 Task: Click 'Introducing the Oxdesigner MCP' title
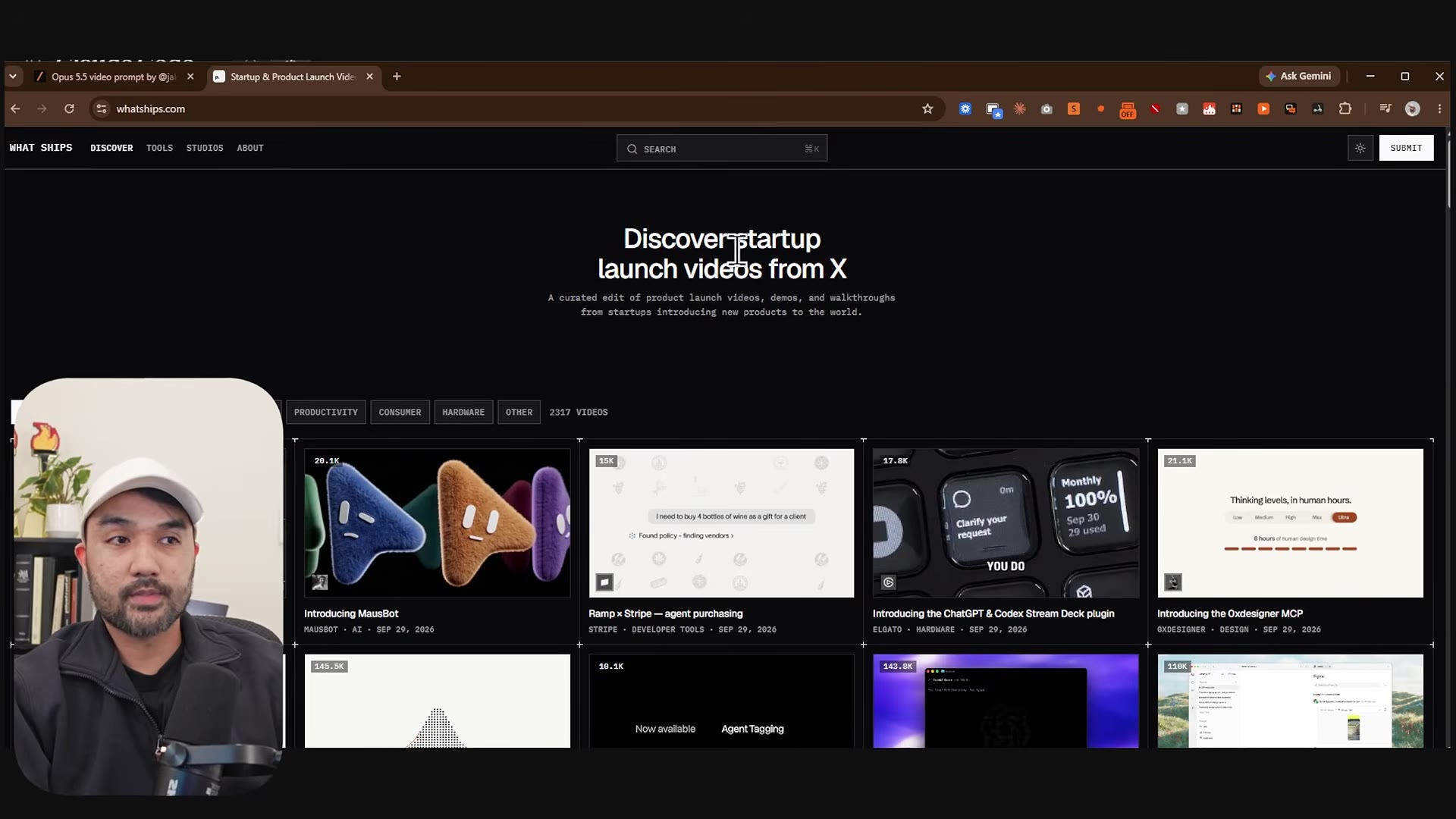(1230, 613)
